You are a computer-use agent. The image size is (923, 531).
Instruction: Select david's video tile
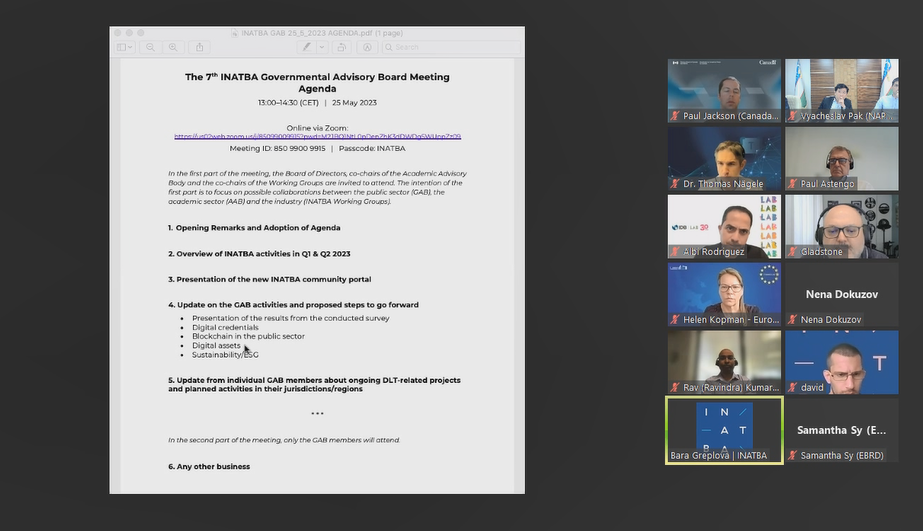pyautogui.click(x=842, y=362)
